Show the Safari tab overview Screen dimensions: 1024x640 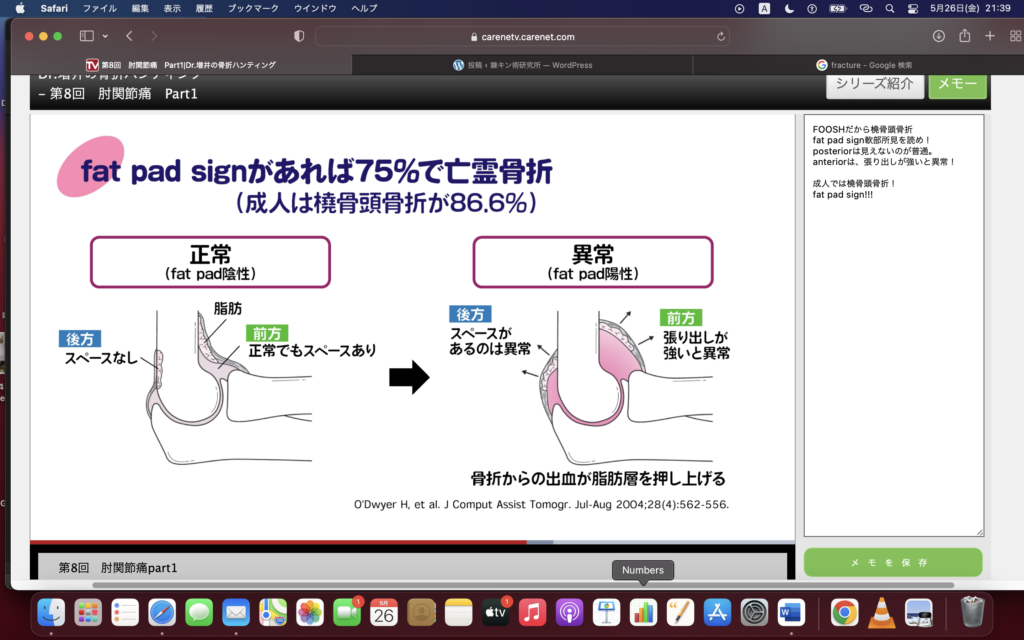pos(1014,36)
